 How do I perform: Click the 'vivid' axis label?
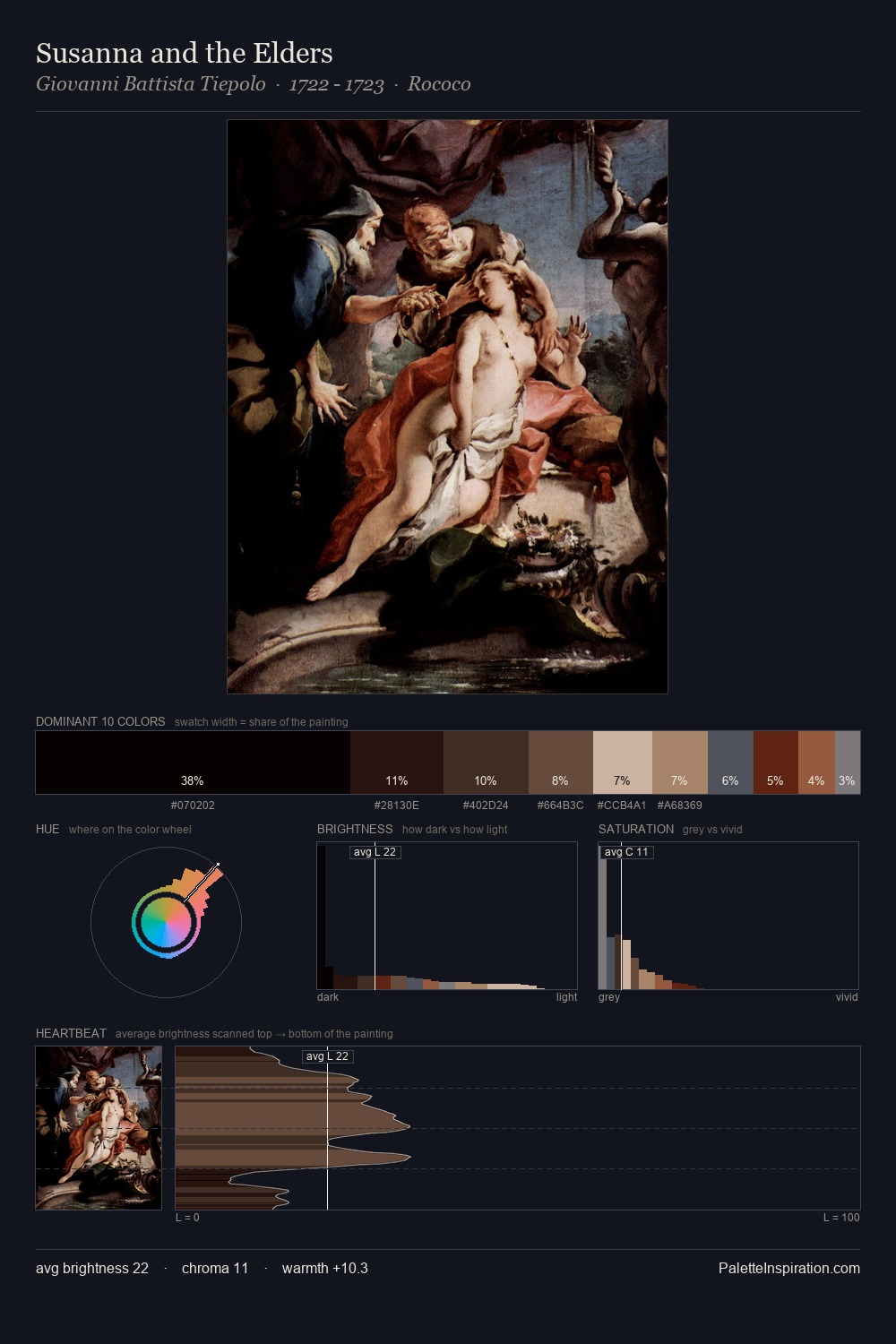pyautogui.click(x=847, y=997)
